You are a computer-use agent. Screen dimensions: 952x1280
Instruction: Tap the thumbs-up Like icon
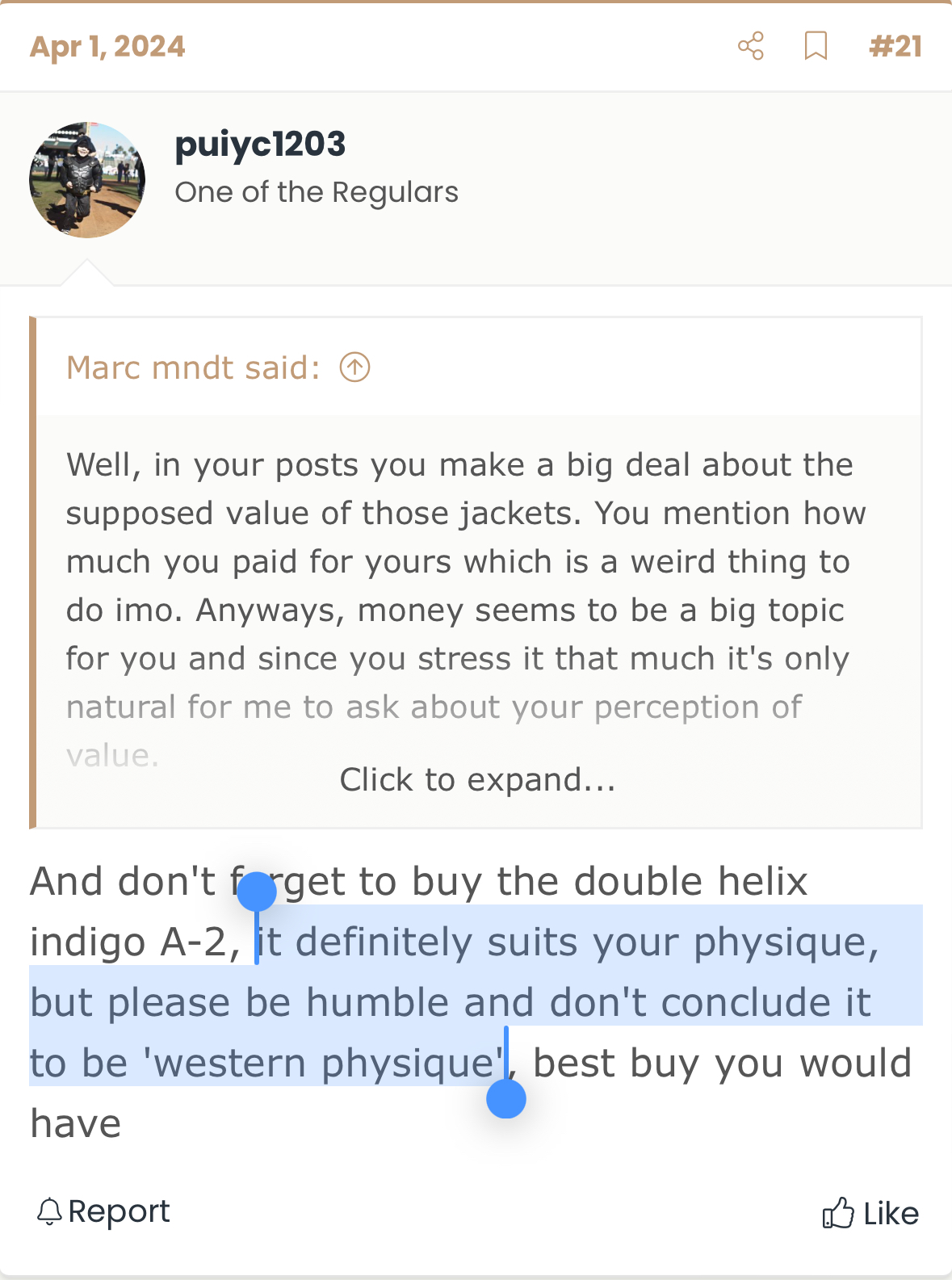[x=838, y=1213]
